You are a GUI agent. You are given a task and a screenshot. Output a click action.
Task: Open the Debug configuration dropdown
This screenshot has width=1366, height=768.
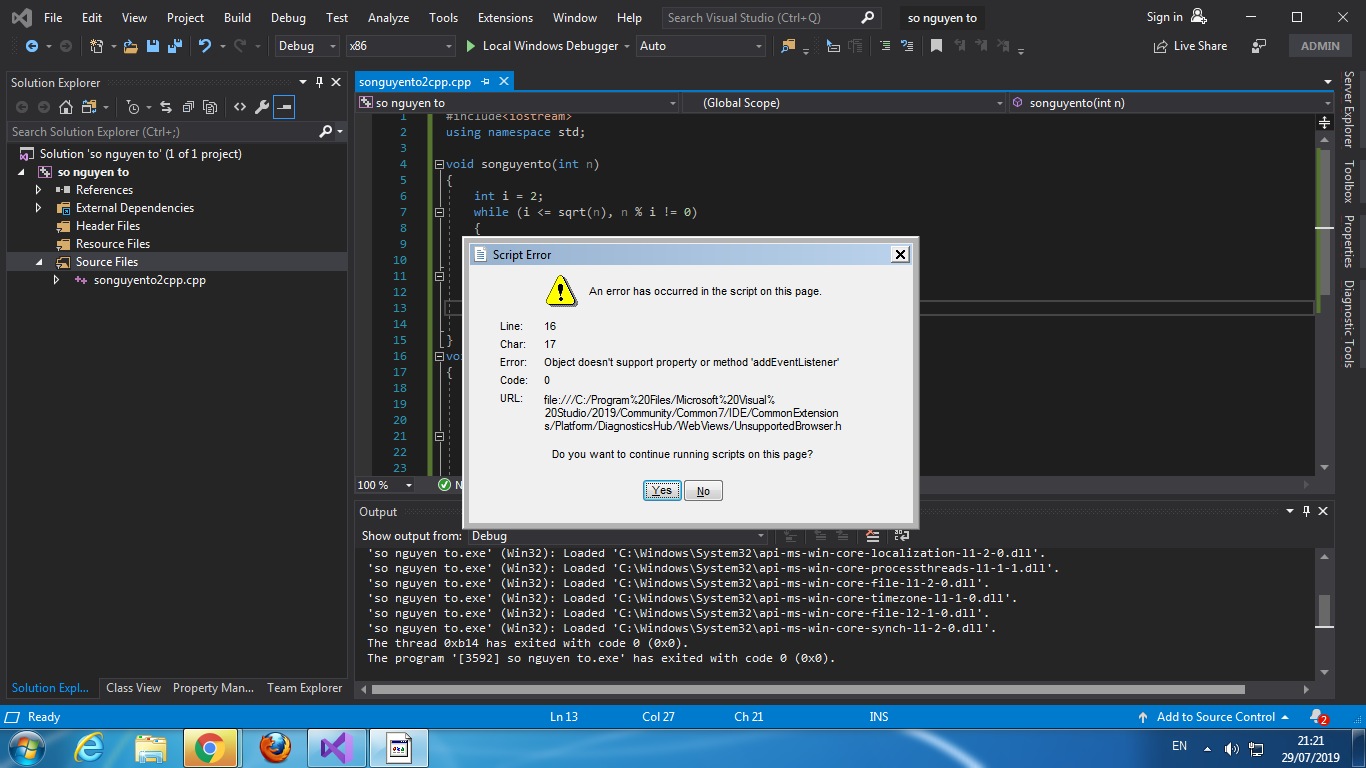point(308,46)
